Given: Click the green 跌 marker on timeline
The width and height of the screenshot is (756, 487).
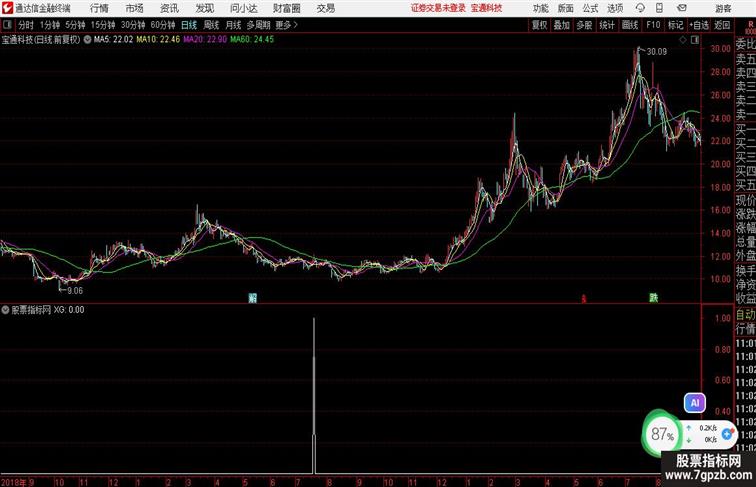Looking at the screenshot, I should tap(653, 298).
